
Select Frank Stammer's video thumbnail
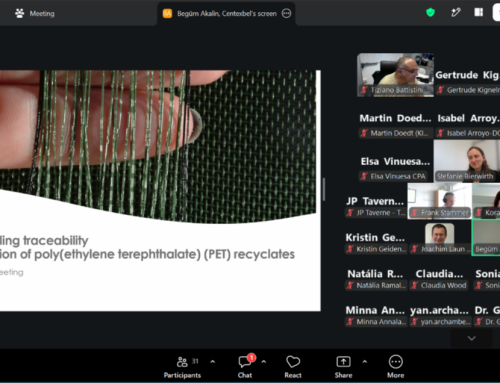pyautogui.click(x=440, y=201)
